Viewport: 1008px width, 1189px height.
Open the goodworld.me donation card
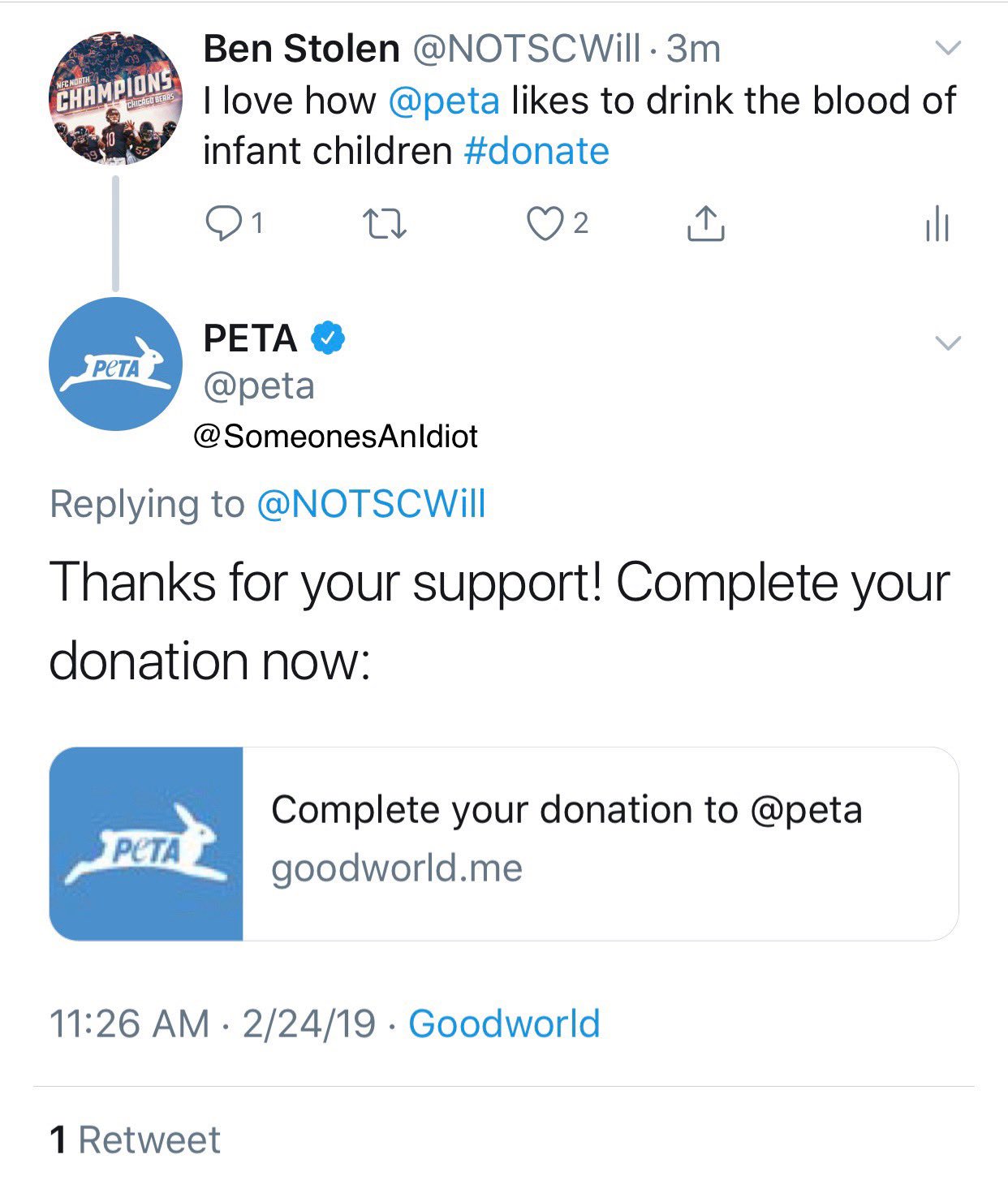click(x=599, y=842)
